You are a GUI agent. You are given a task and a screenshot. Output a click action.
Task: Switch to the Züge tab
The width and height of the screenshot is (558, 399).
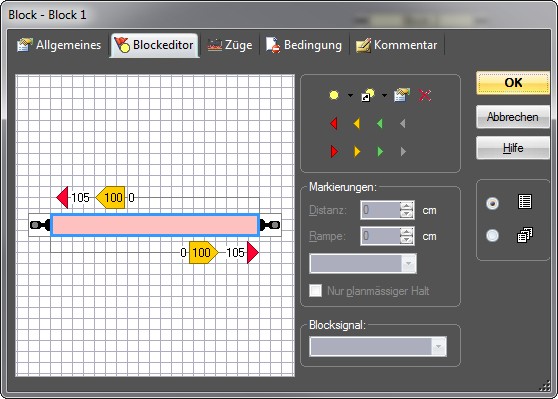pos(230,45)
